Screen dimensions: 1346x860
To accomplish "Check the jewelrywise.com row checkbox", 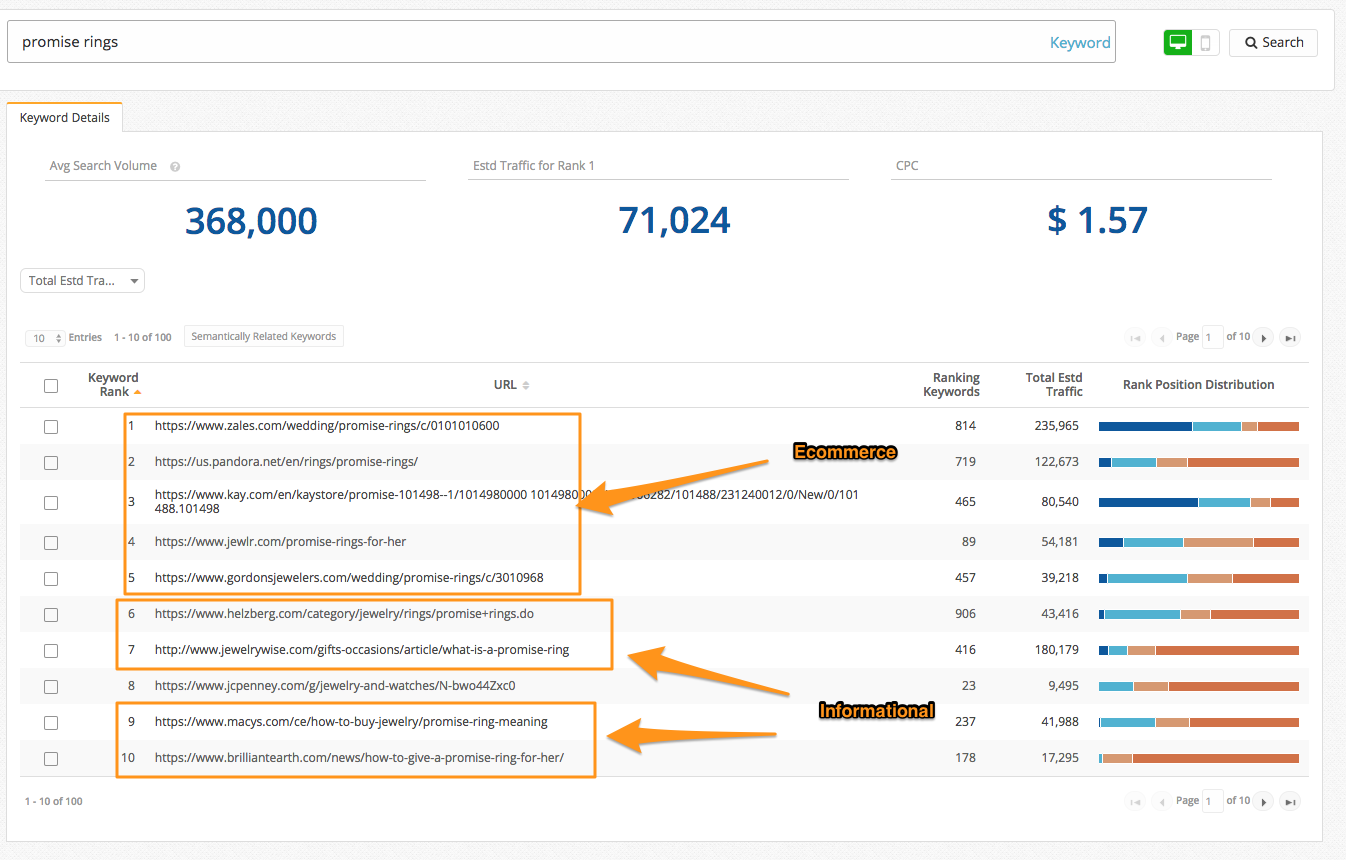I will (x=51, y=651).
